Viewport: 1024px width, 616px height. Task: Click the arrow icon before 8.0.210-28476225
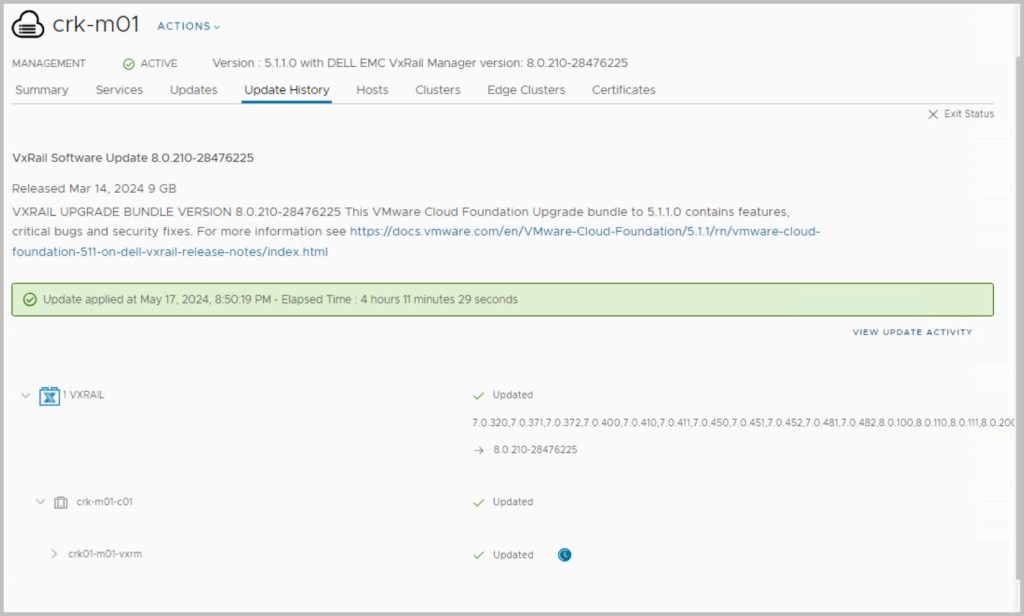point(479,450)
